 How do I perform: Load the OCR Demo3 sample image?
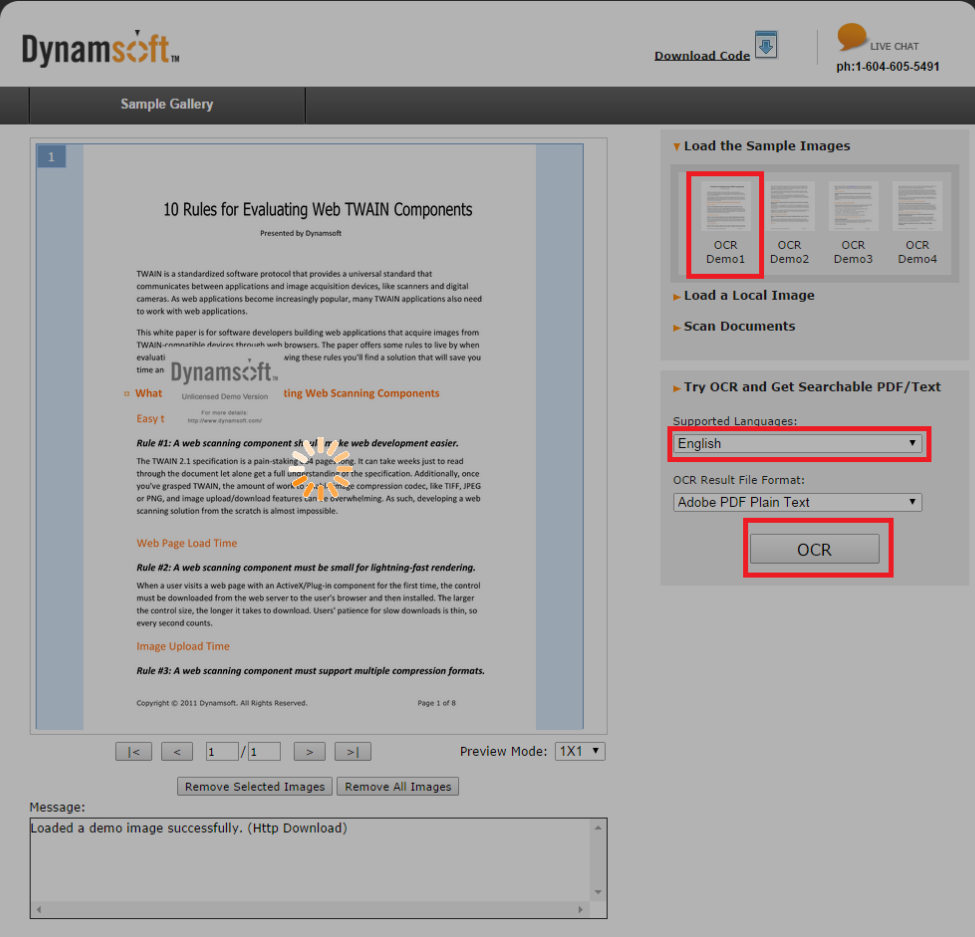point(853,224)
